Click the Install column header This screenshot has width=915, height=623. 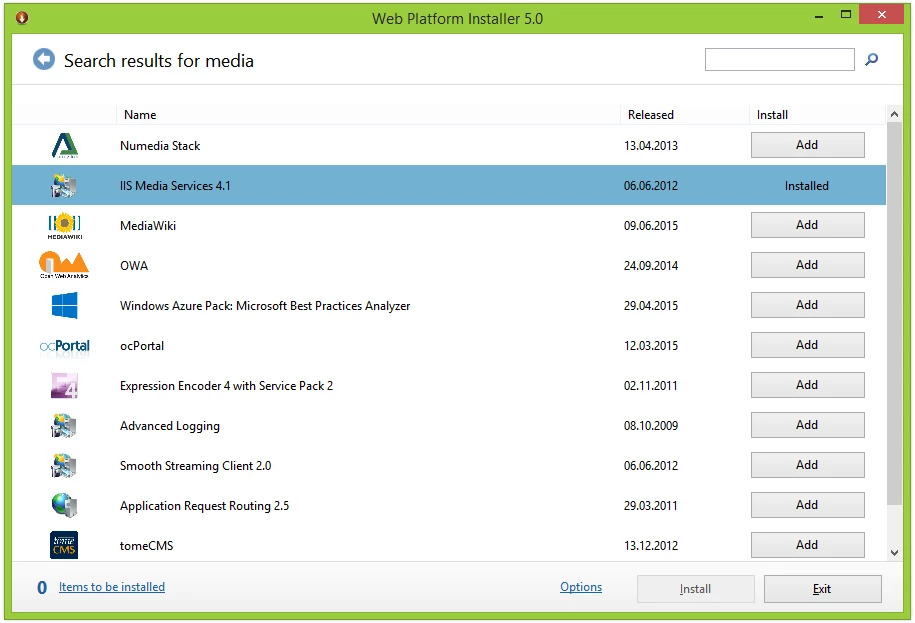(817, 115)
